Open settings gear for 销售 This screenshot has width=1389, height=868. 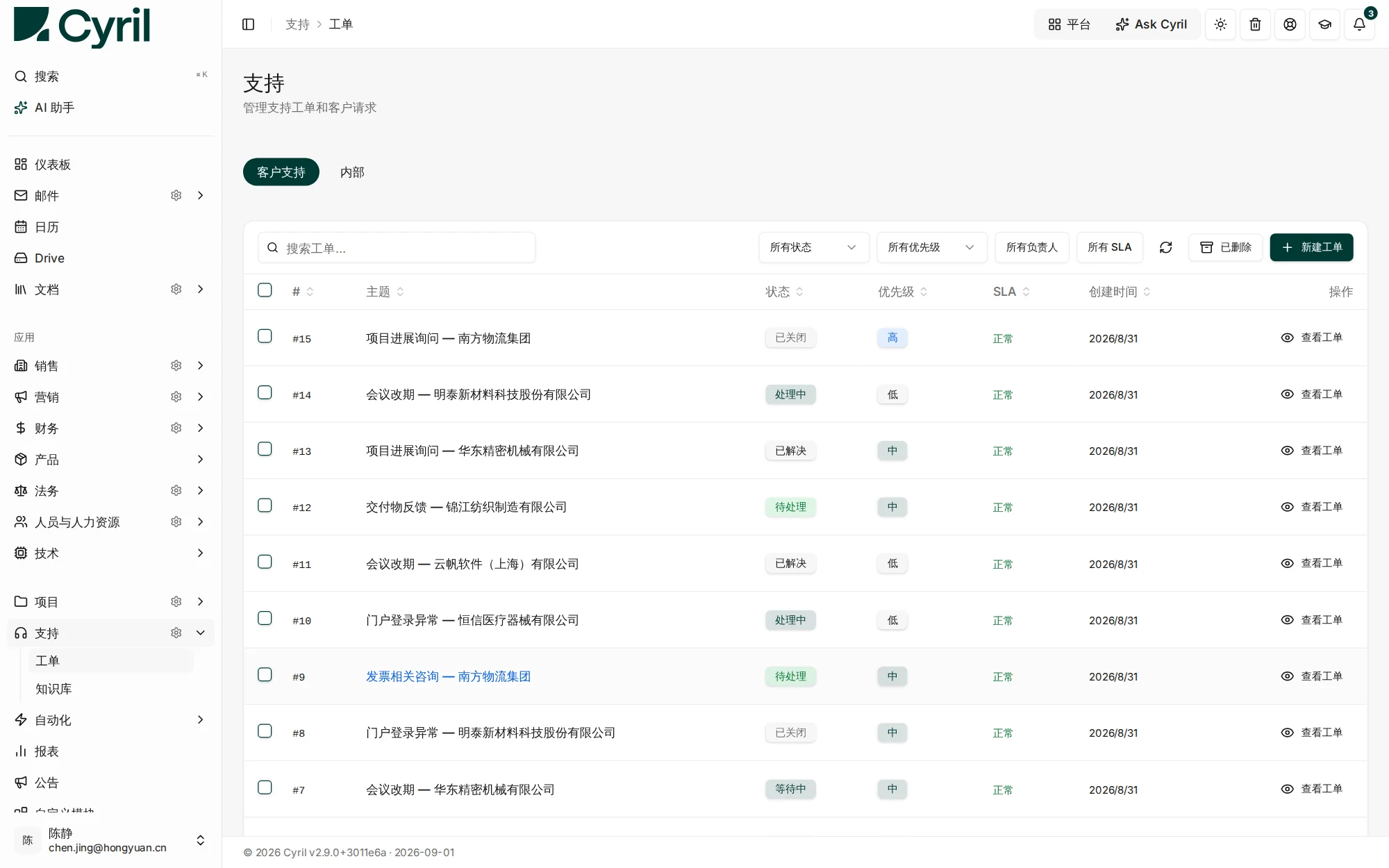(x=176, y=365)
